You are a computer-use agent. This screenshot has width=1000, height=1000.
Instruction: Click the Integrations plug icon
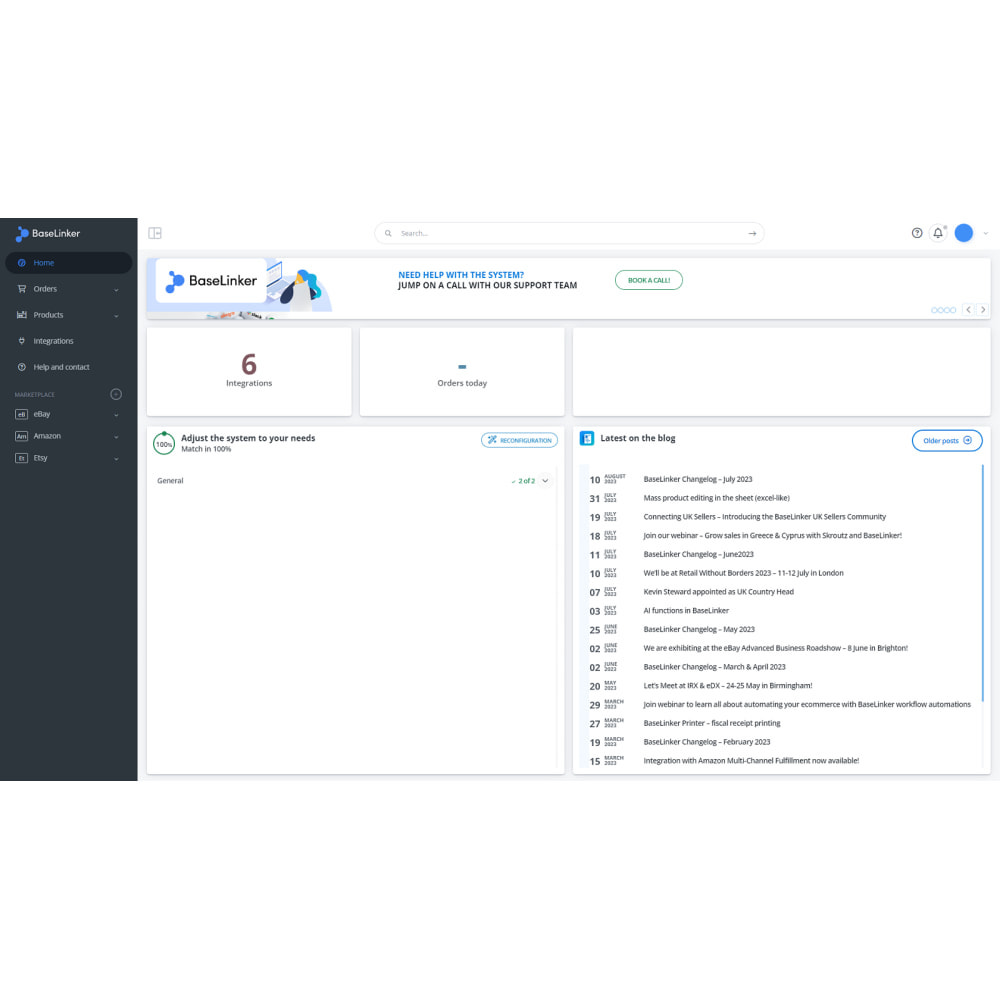[x=22, y=341]
